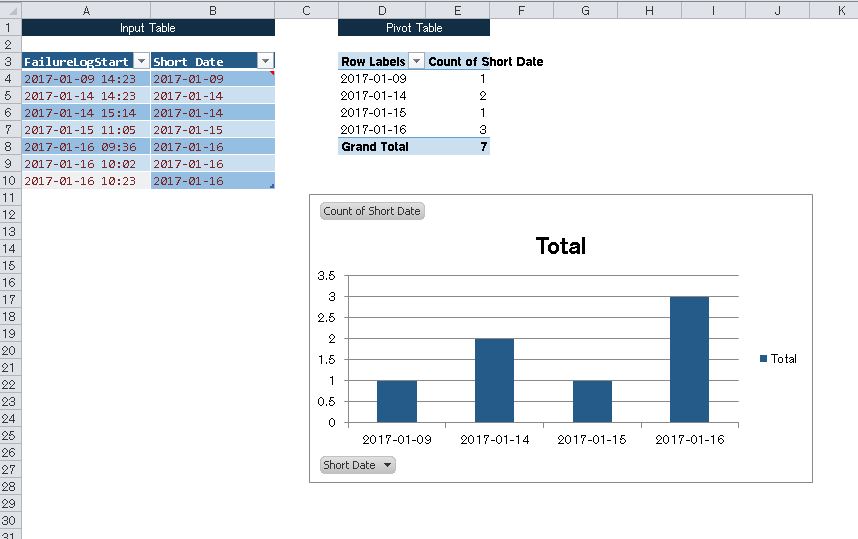This screenshot has height=539, width=858.
Task: Select column C header
Action: pos(306,10)
